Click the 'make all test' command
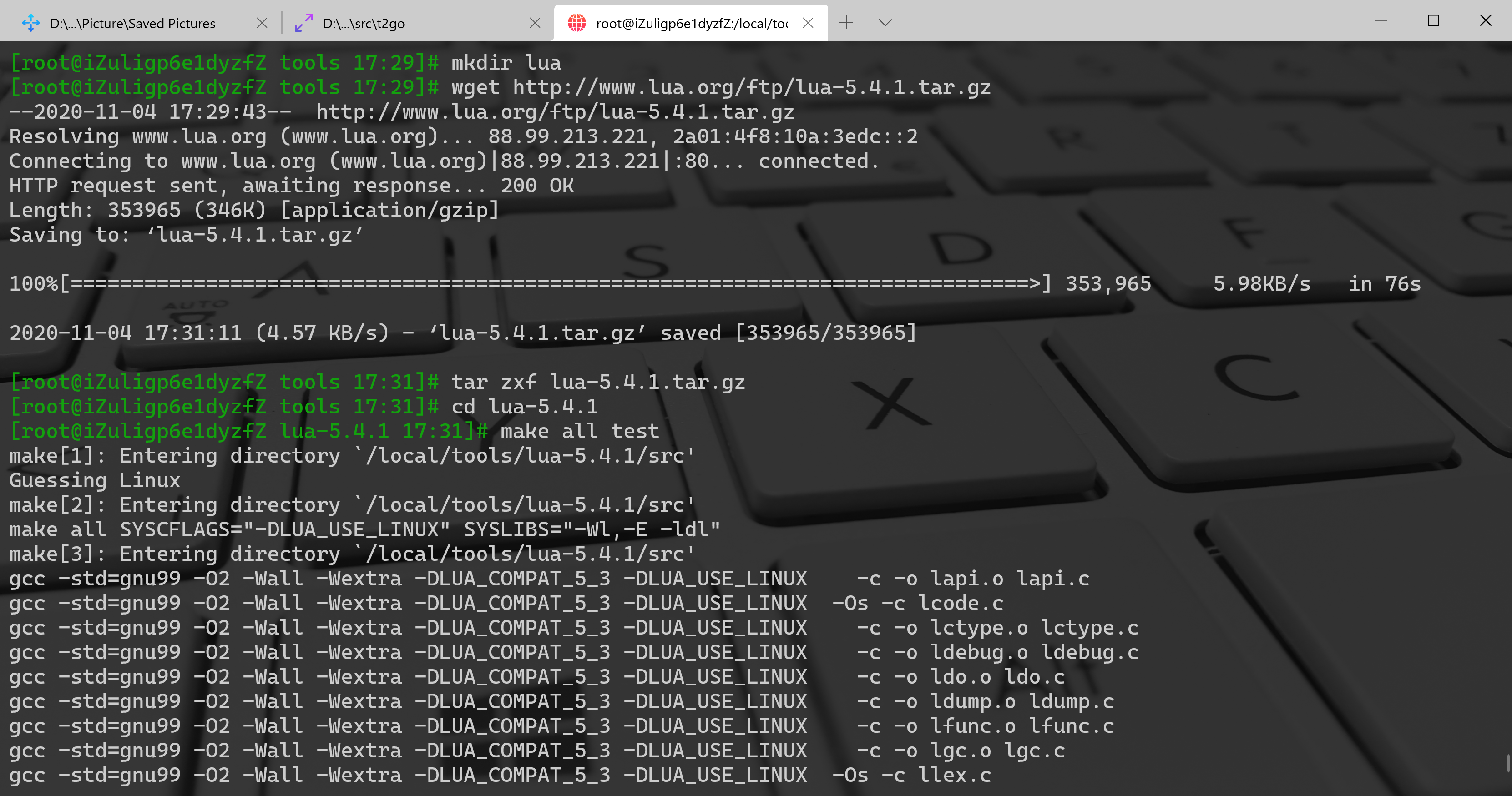1512x796 pixels. point(580,431)
